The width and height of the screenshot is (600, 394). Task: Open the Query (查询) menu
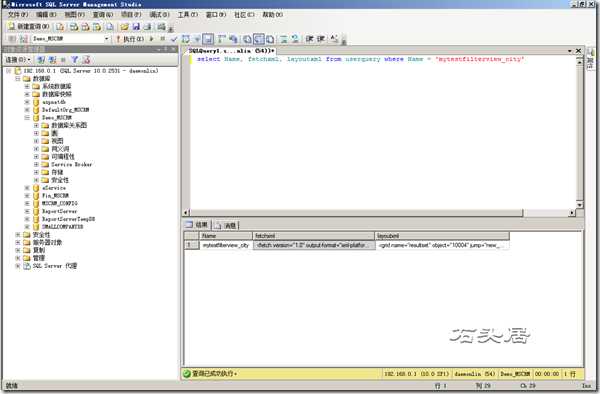[x=103, y=15]
